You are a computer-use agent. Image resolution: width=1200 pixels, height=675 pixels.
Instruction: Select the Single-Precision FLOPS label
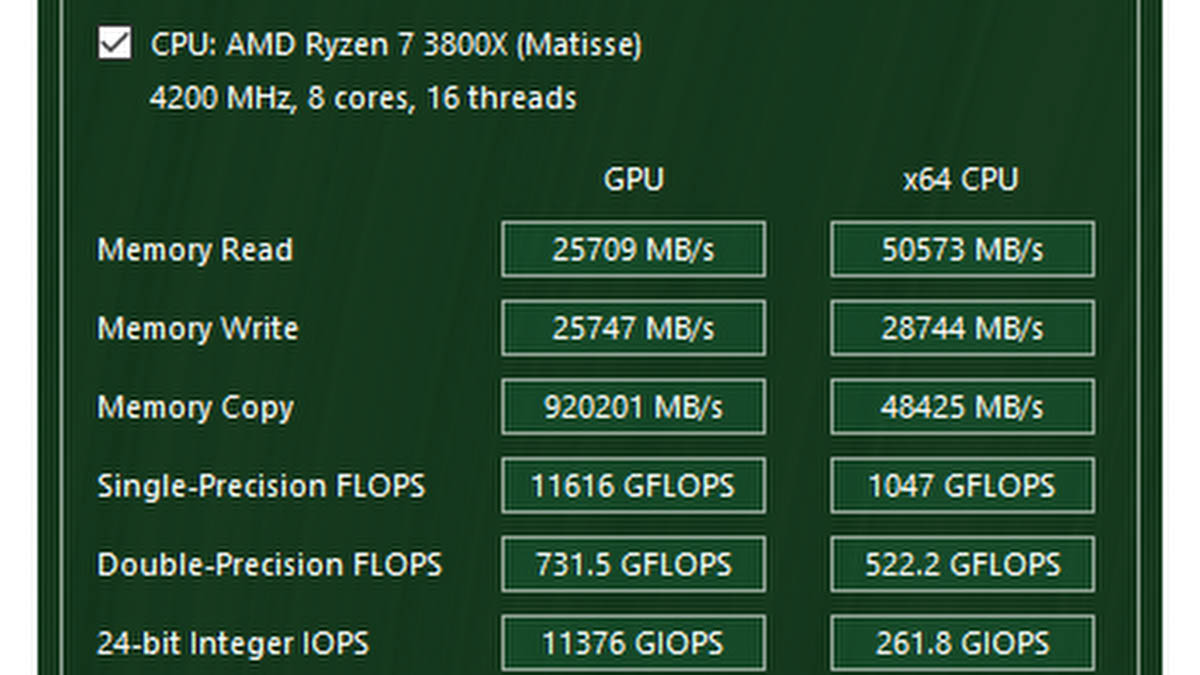(261, 486)
